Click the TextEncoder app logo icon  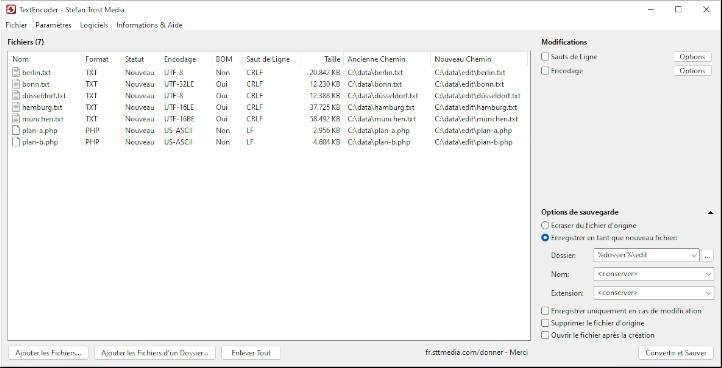pos(11,10)
